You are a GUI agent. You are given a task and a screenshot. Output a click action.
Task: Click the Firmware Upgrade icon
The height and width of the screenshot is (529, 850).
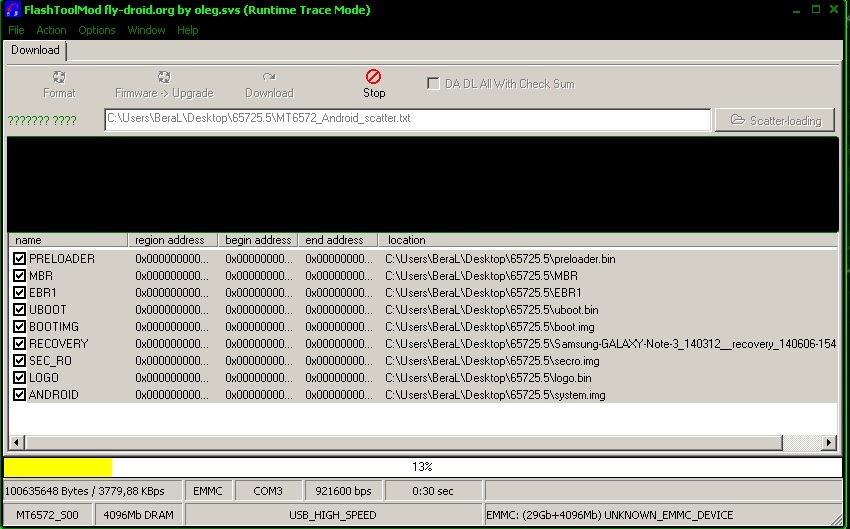coord(164,77)
